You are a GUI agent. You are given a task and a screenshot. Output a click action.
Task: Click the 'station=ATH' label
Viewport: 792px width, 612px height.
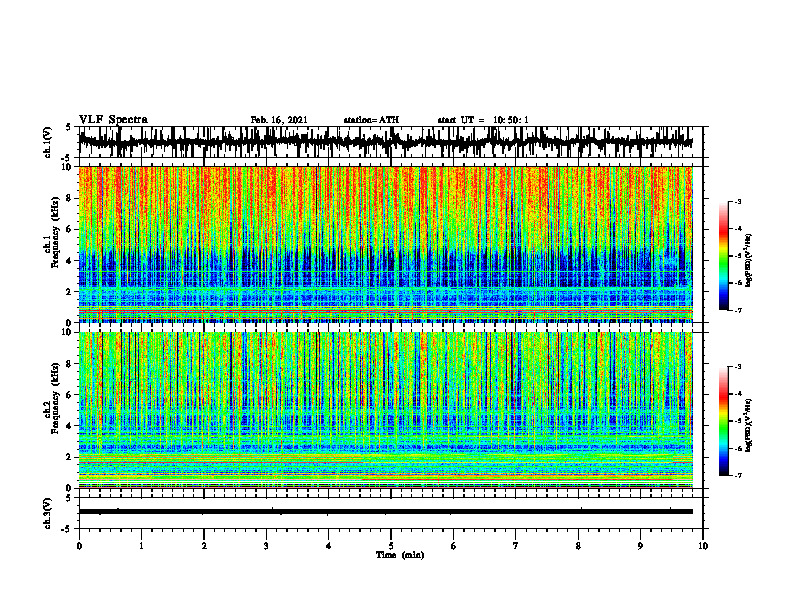click(371, 120)
